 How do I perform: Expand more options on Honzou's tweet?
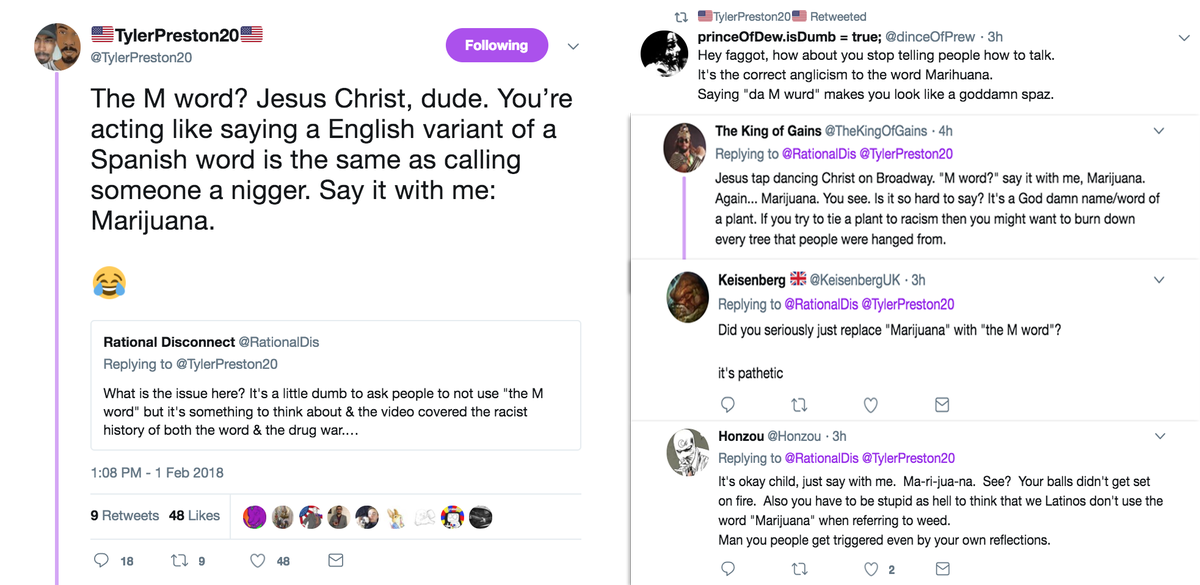coord(1159,436)
